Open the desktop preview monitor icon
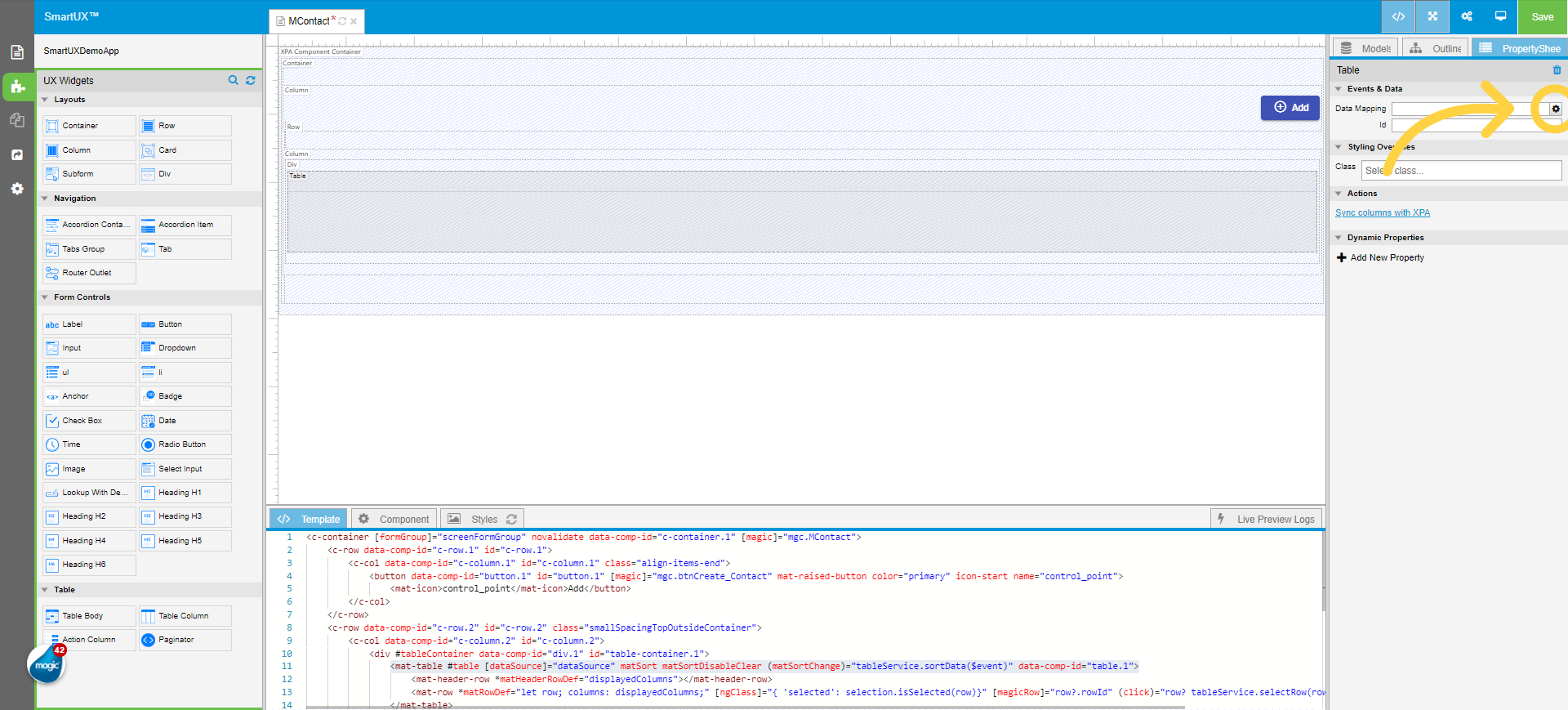 pos(1500,16)
